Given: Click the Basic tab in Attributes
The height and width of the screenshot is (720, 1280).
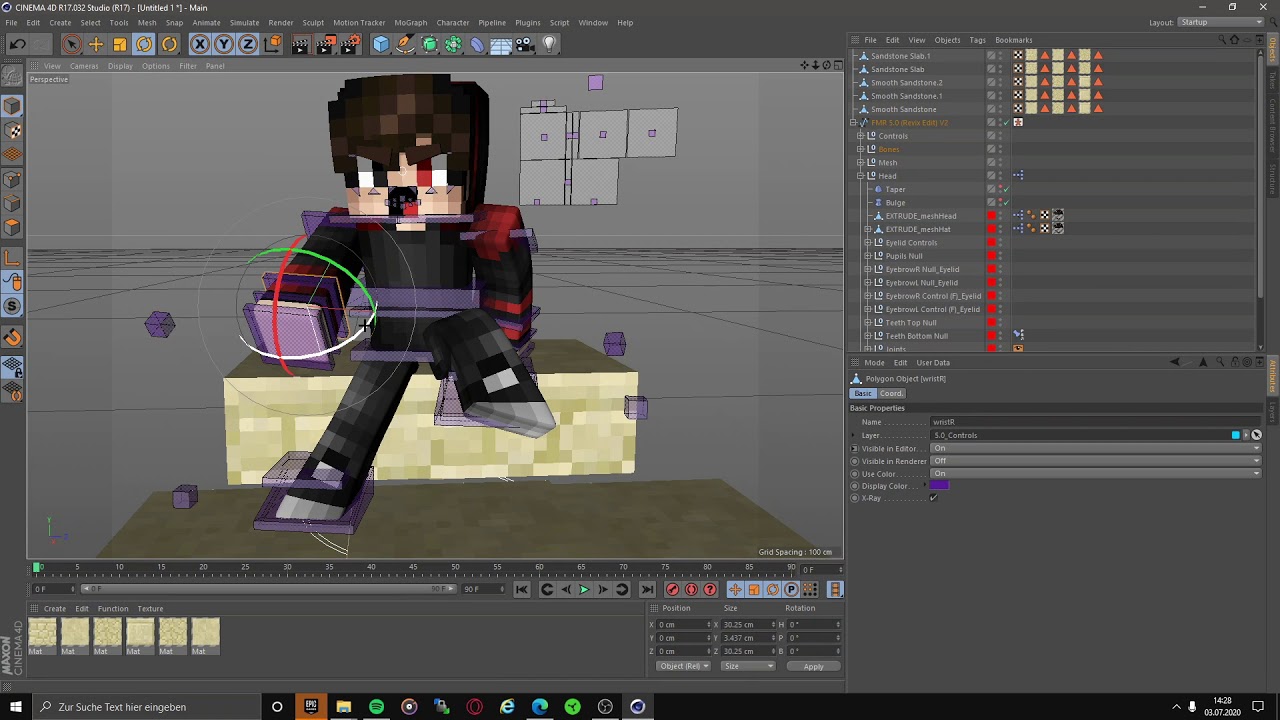Looking at the screenshot, I should 862,393.
